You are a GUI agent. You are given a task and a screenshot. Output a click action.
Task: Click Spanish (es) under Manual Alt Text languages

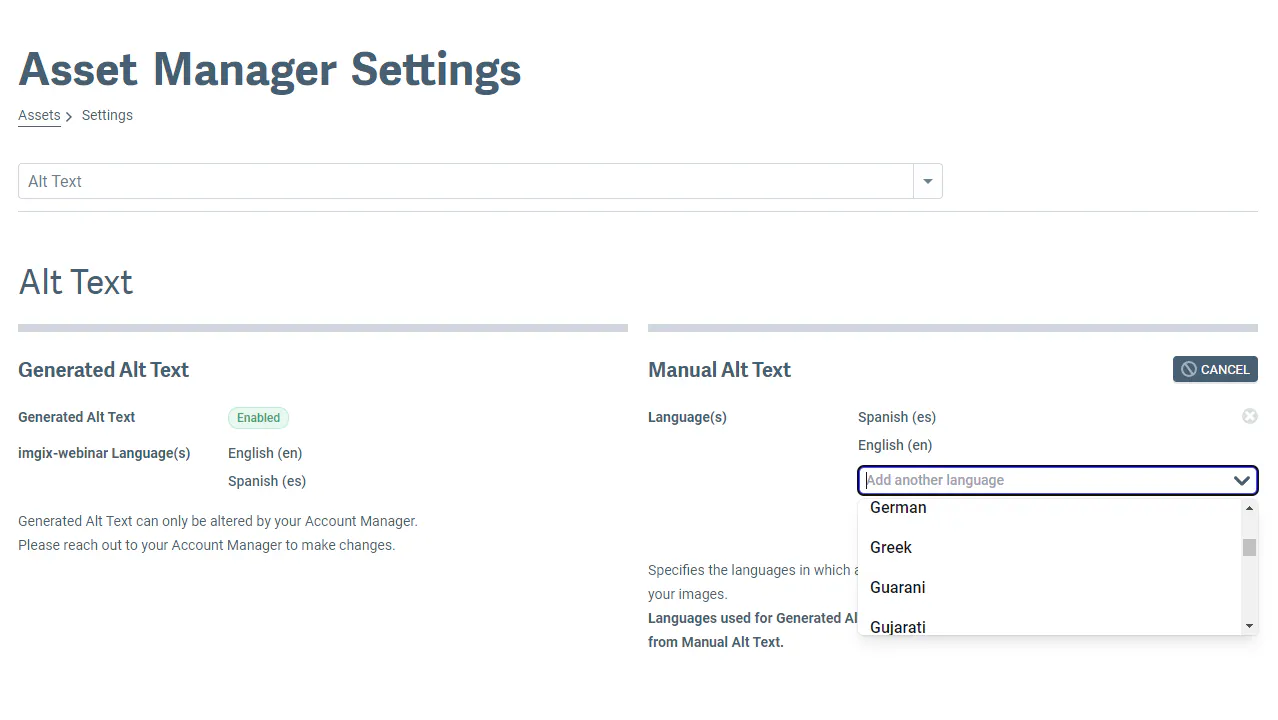point(896,417)
